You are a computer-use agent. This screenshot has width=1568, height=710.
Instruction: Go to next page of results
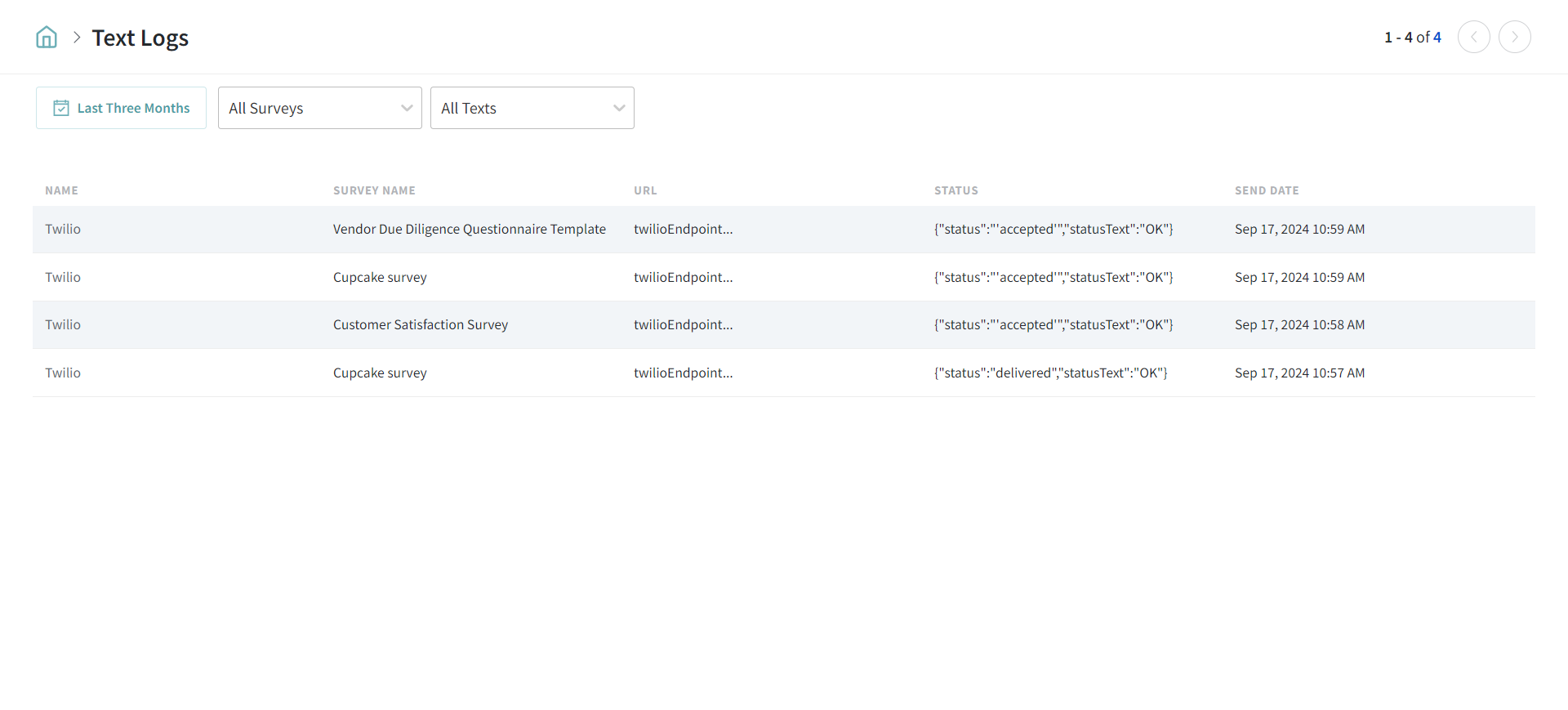coord(1514,37)
